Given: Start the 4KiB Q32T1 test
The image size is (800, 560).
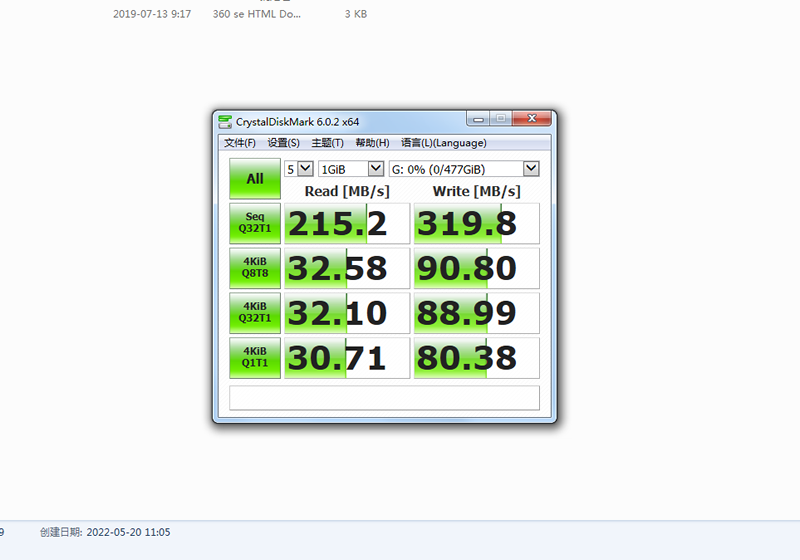Looking at the screenshot, I should tap(255, 313).
